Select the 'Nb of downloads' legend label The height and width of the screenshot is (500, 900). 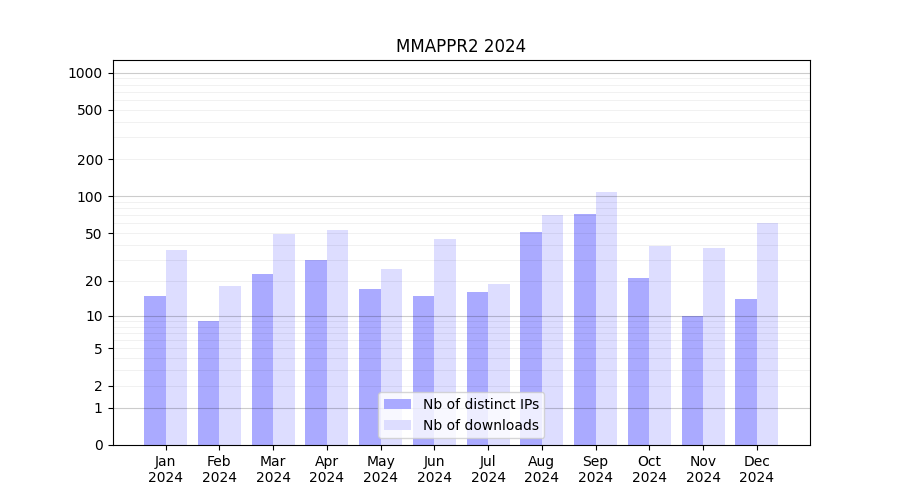[480, 425]
